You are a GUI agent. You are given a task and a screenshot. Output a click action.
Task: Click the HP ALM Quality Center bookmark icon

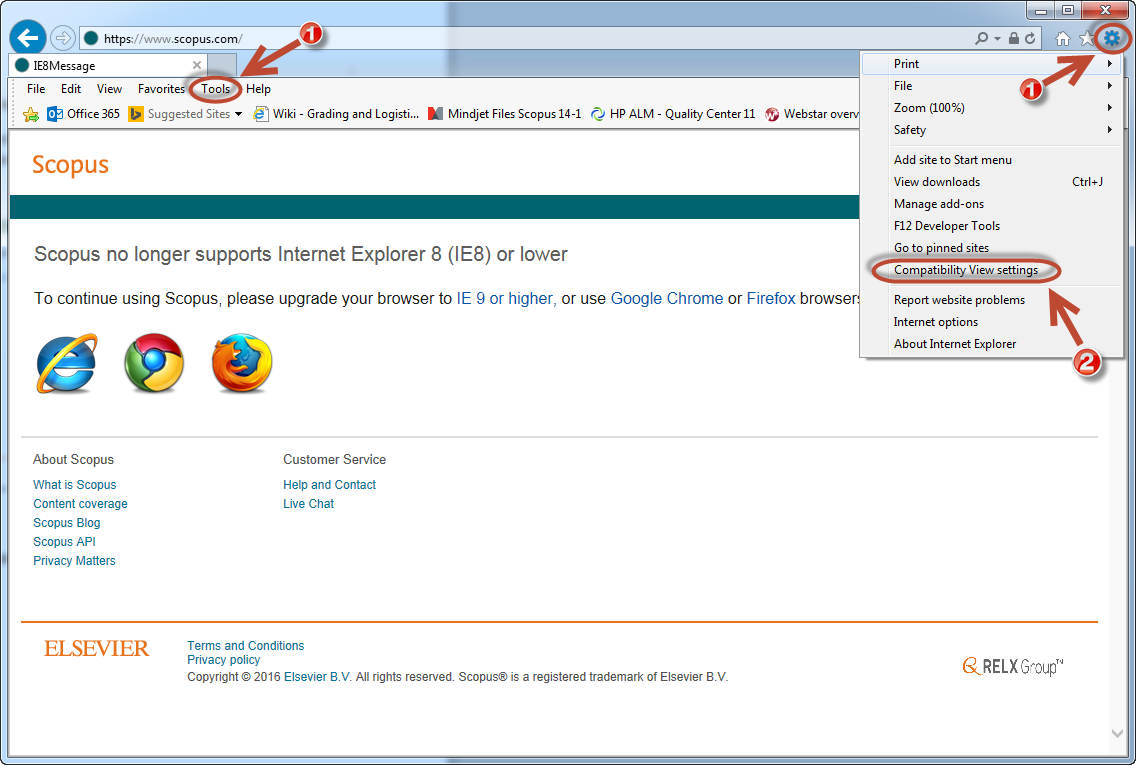point(598,114)
